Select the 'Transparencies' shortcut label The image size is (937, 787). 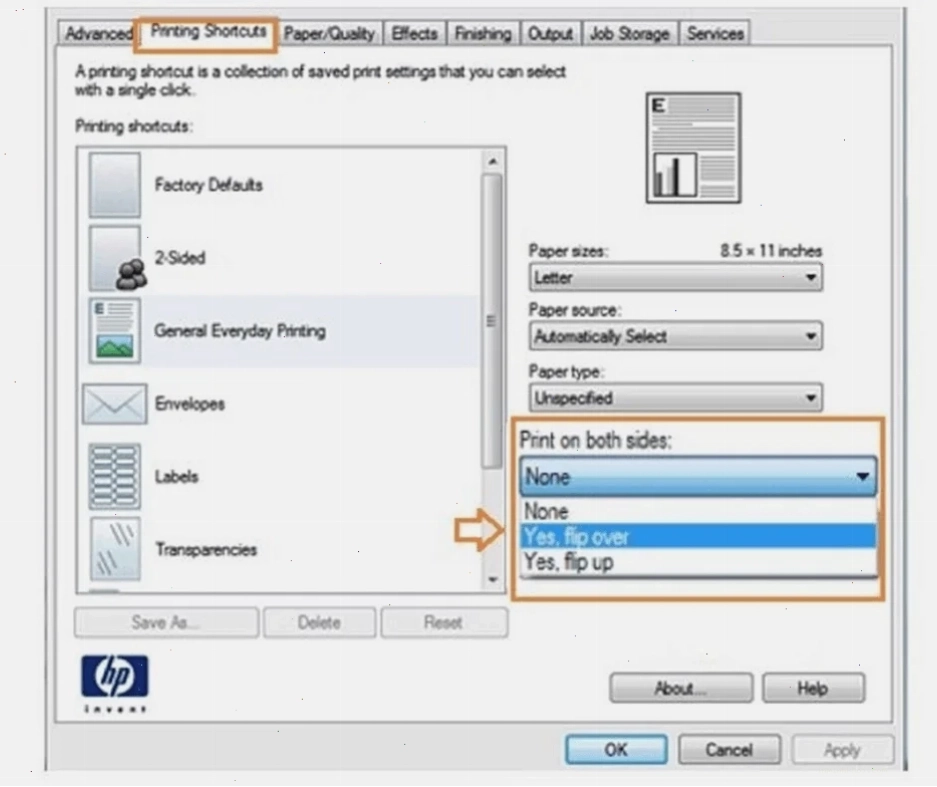click(206, 549)
